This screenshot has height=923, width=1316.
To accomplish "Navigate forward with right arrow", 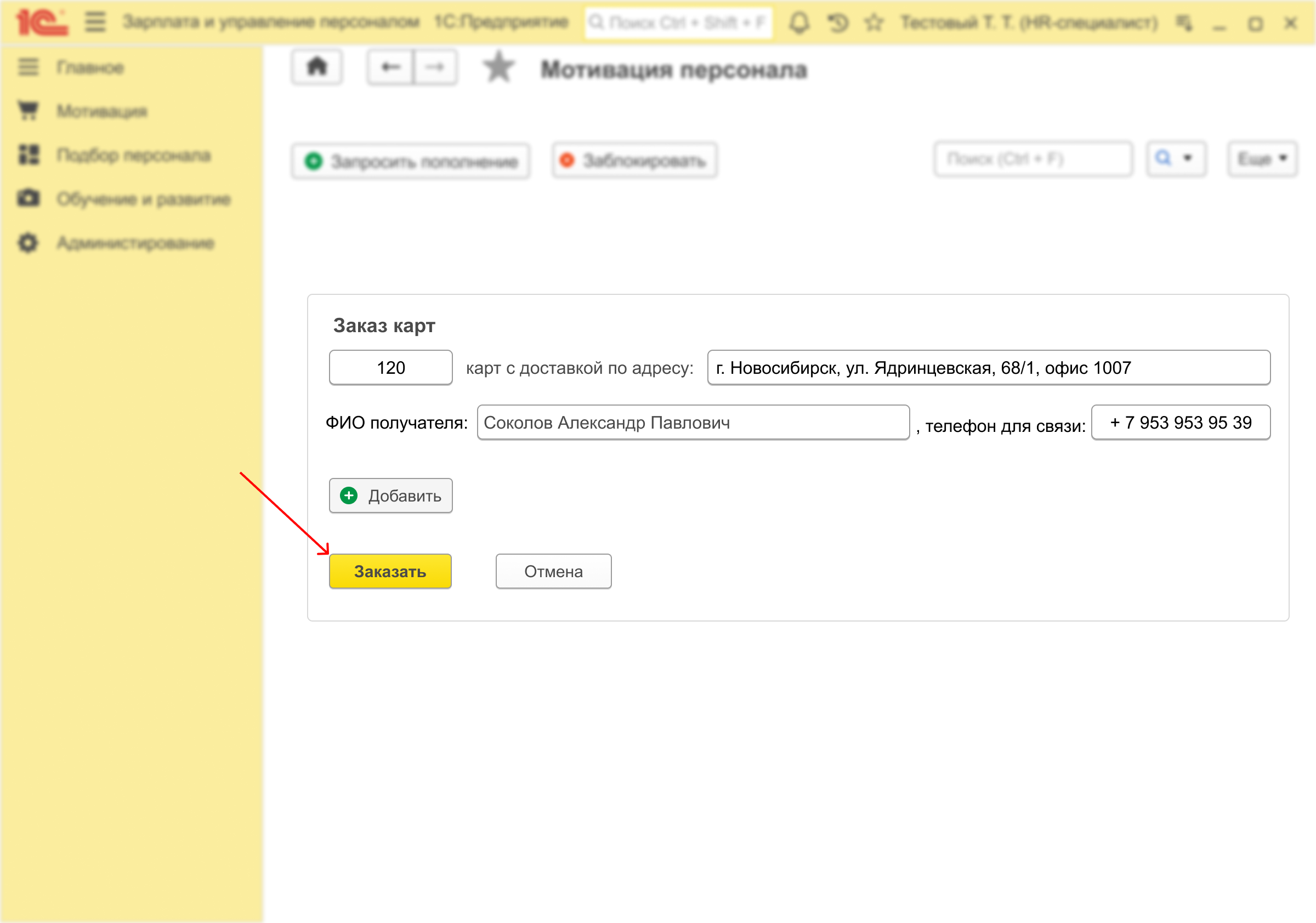I will (435, 67).
